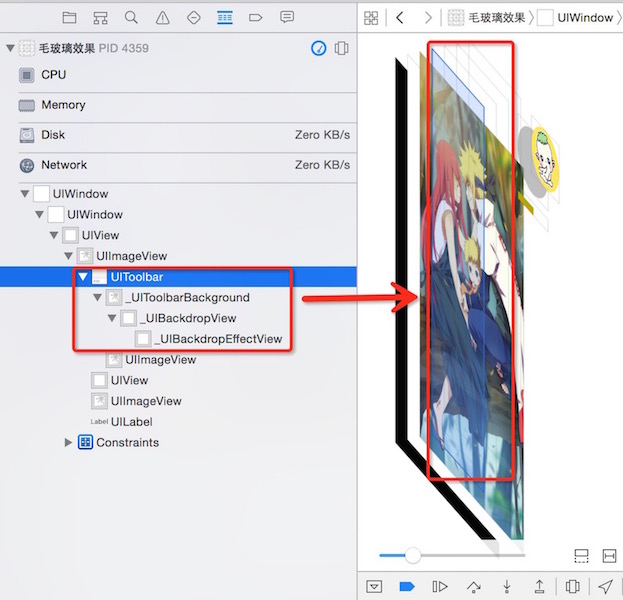This screenshot has width=623, height=600.
Task: Toggle breakpoints activation in debug bar
Action: [x=407, y=586]
